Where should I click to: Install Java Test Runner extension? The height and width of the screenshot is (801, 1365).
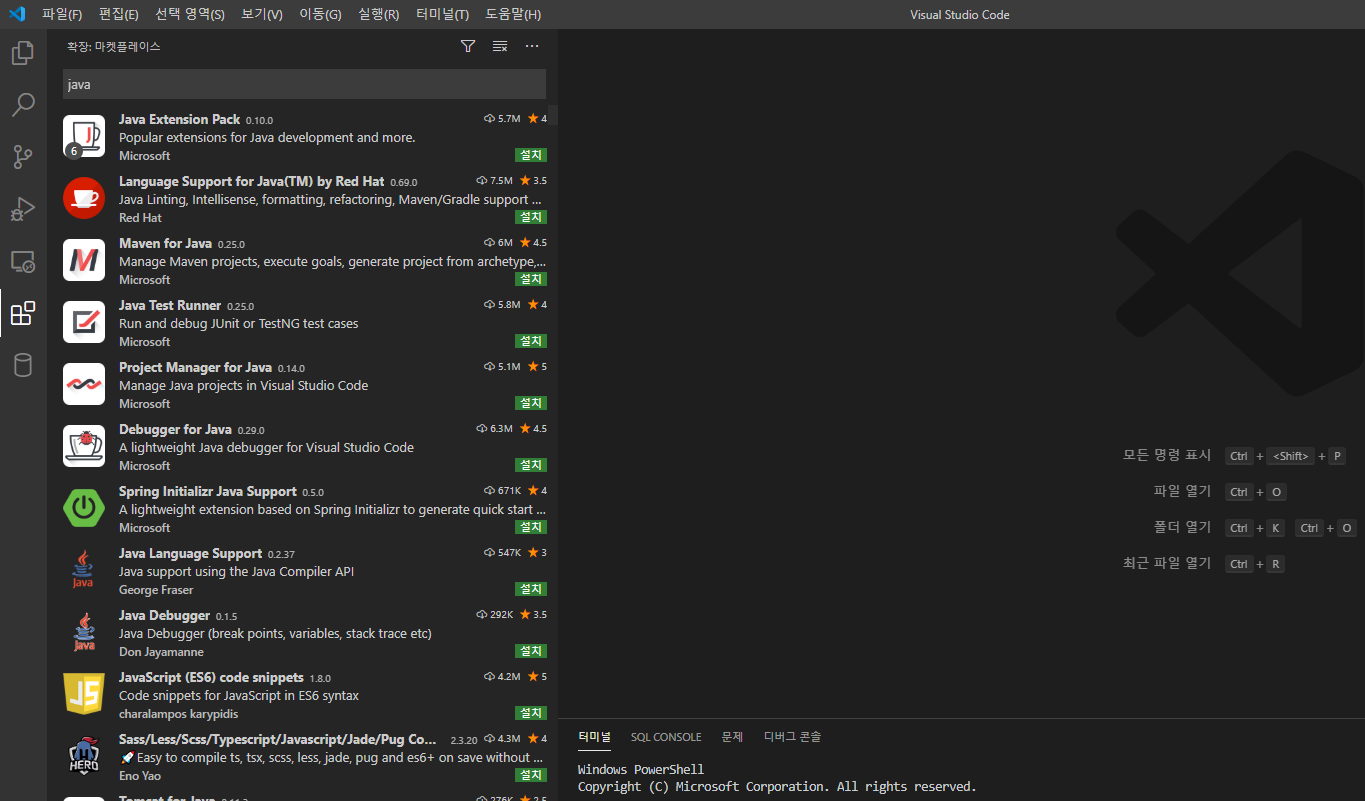click(x=531, y=341)
